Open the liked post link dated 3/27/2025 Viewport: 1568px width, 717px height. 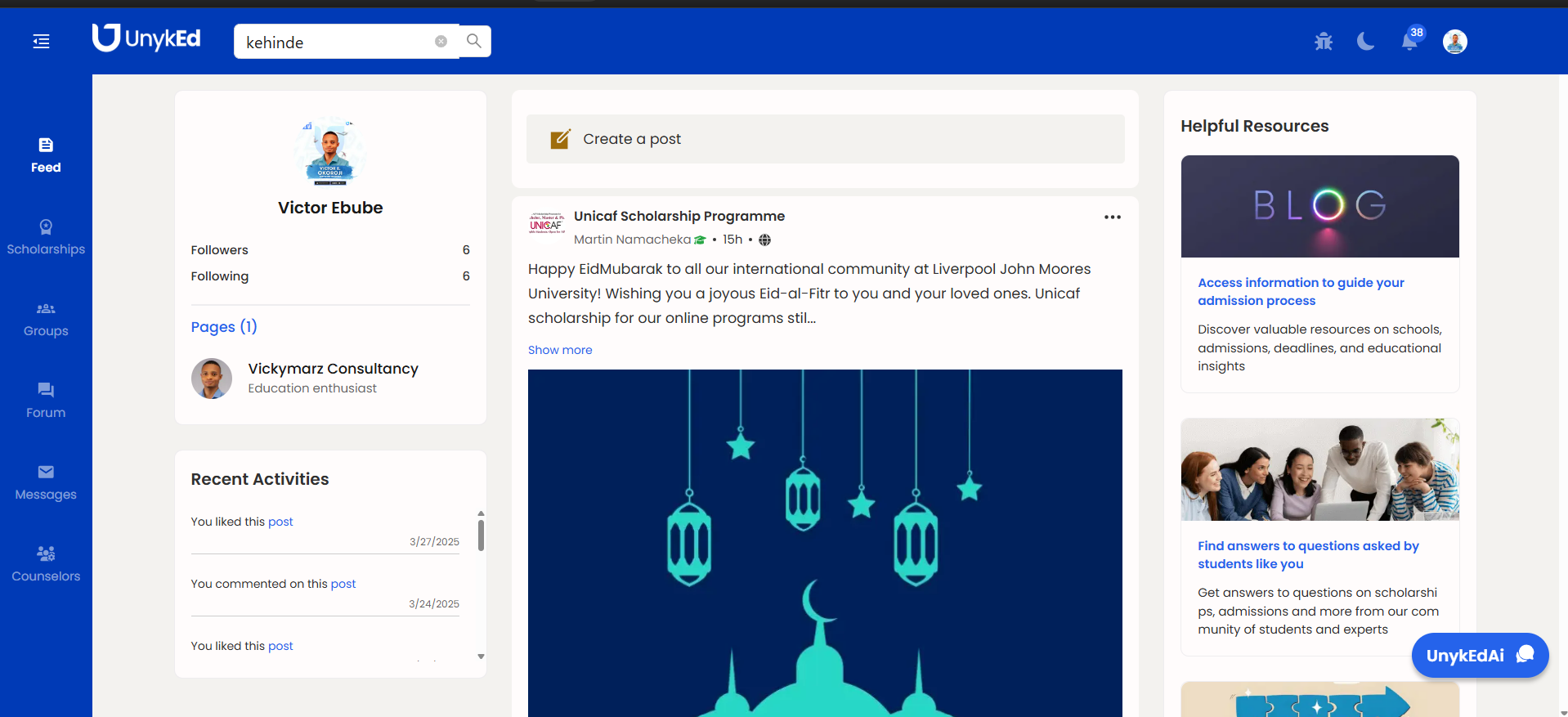click(280, 522)
